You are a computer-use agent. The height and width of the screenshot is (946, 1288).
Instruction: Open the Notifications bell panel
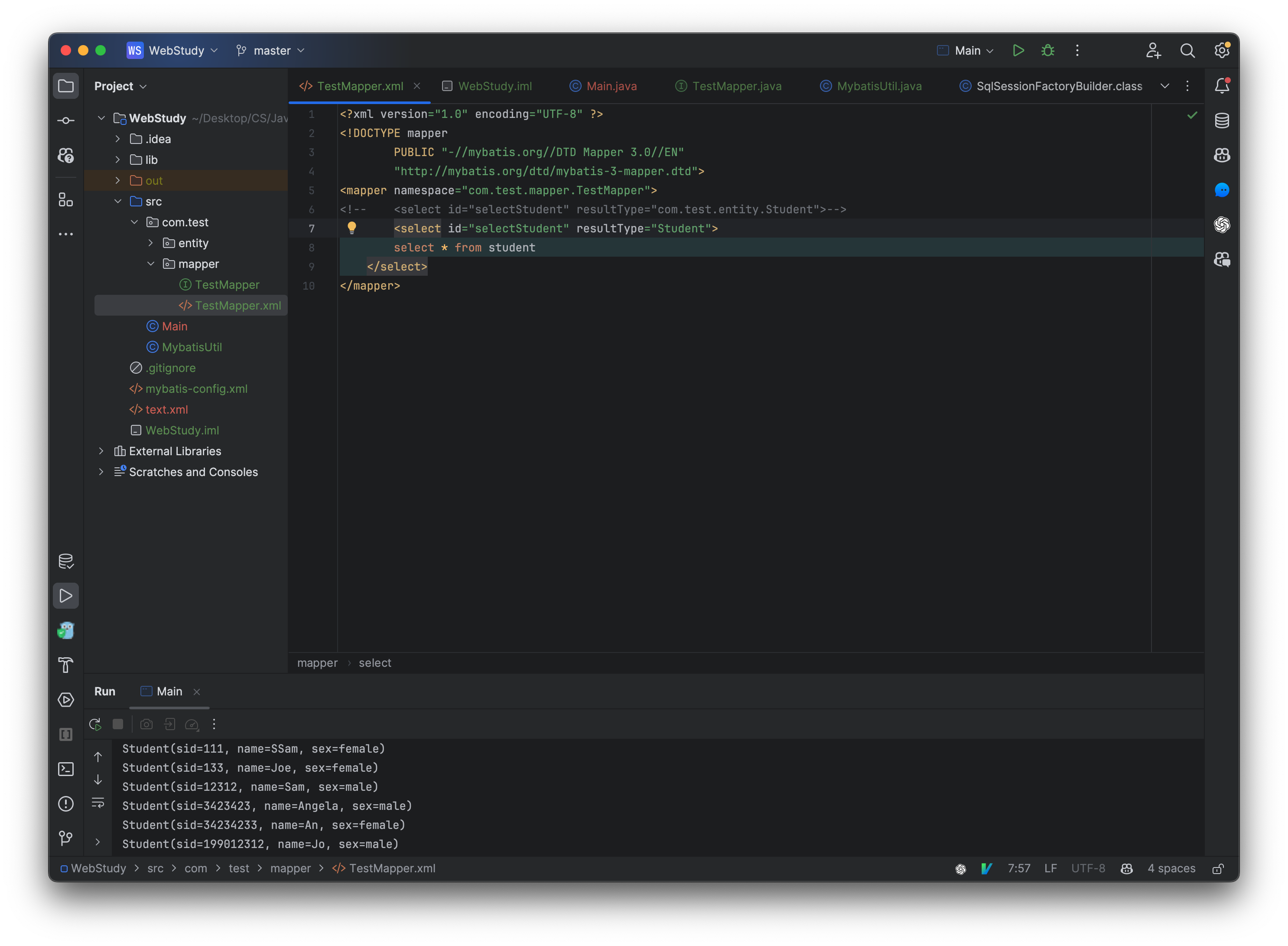[1222, 85]
